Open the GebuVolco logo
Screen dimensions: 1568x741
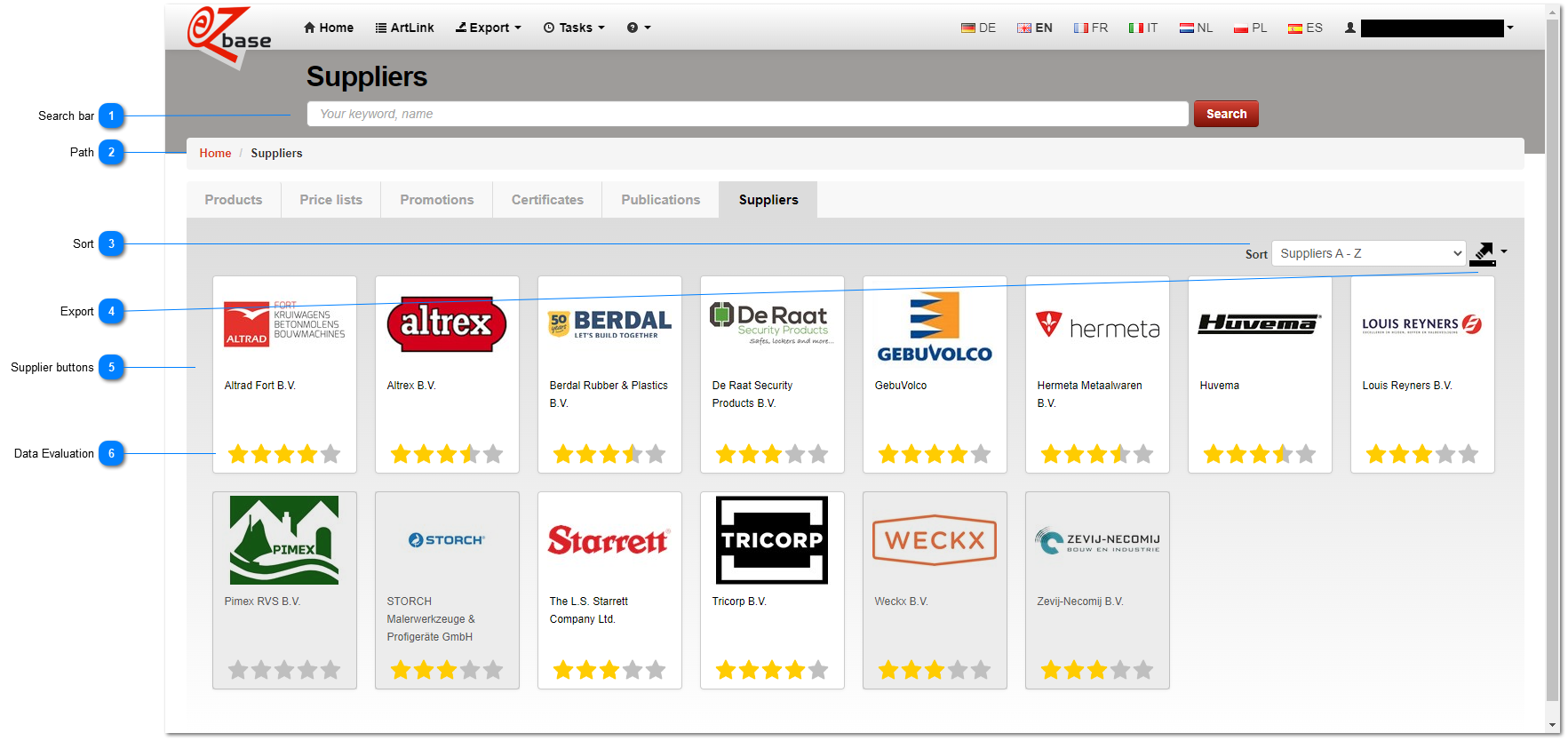[x=935, y=326]
